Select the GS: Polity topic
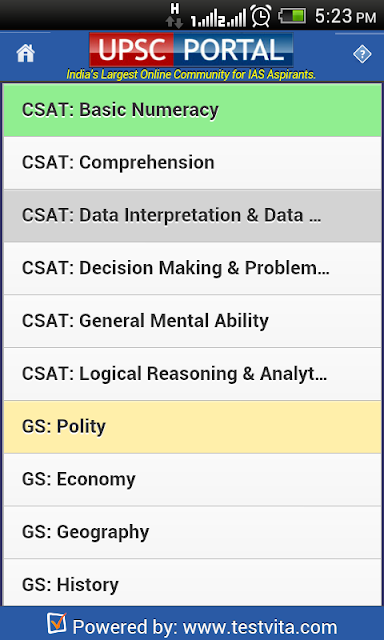 tap(192, 427)
